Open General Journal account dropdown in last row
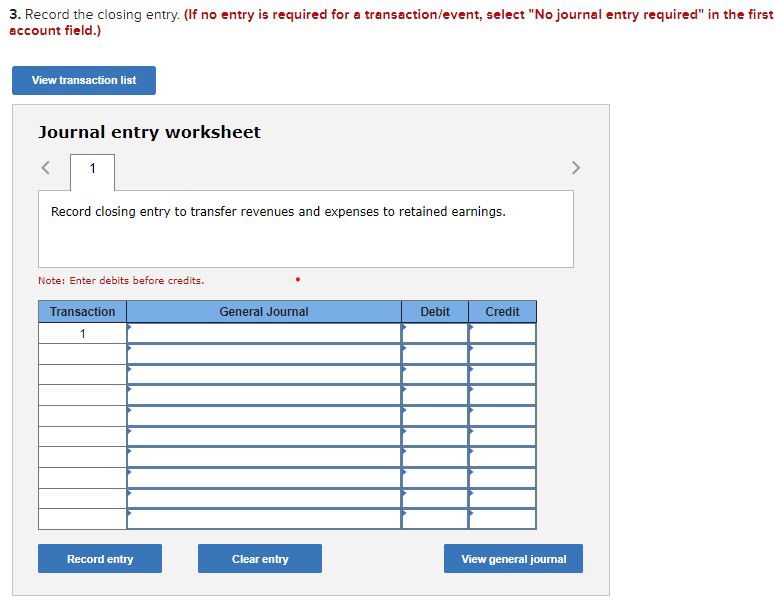Image resolution: width=775 pixels, height=601 pixels. click(264, 519)
